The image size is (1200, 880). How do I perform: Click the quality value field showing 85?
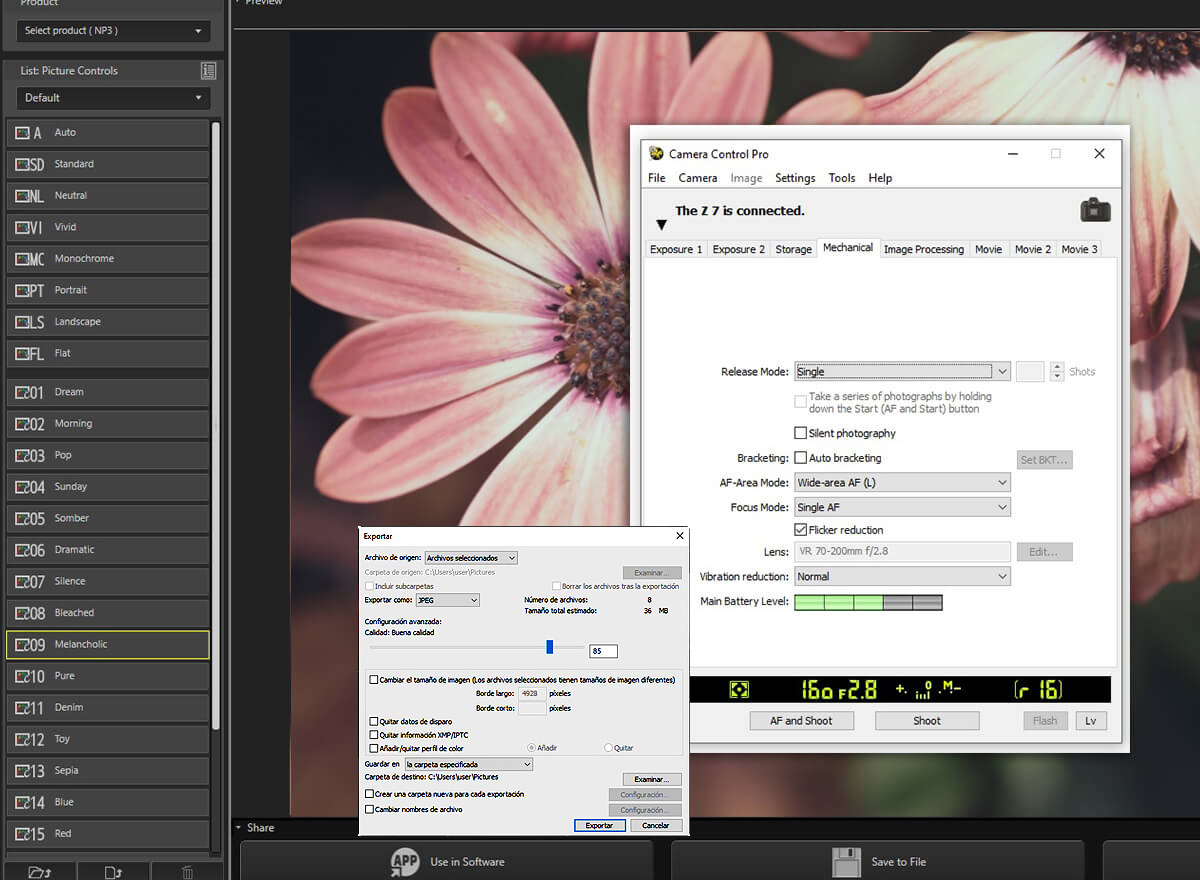tap(603, 651)
